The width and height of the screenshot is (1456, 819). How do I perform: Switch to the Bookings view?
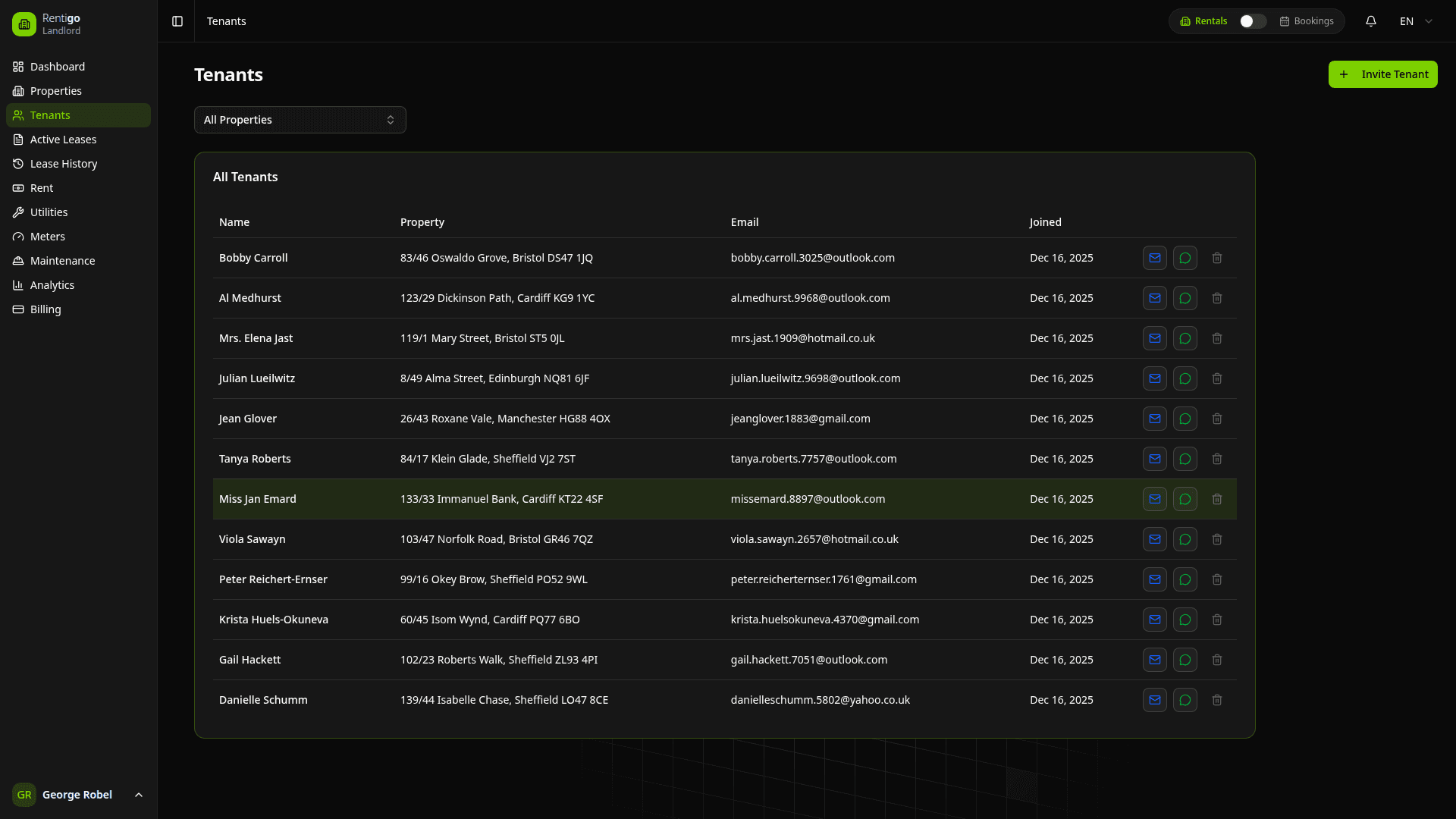[x=1307, y=21]
